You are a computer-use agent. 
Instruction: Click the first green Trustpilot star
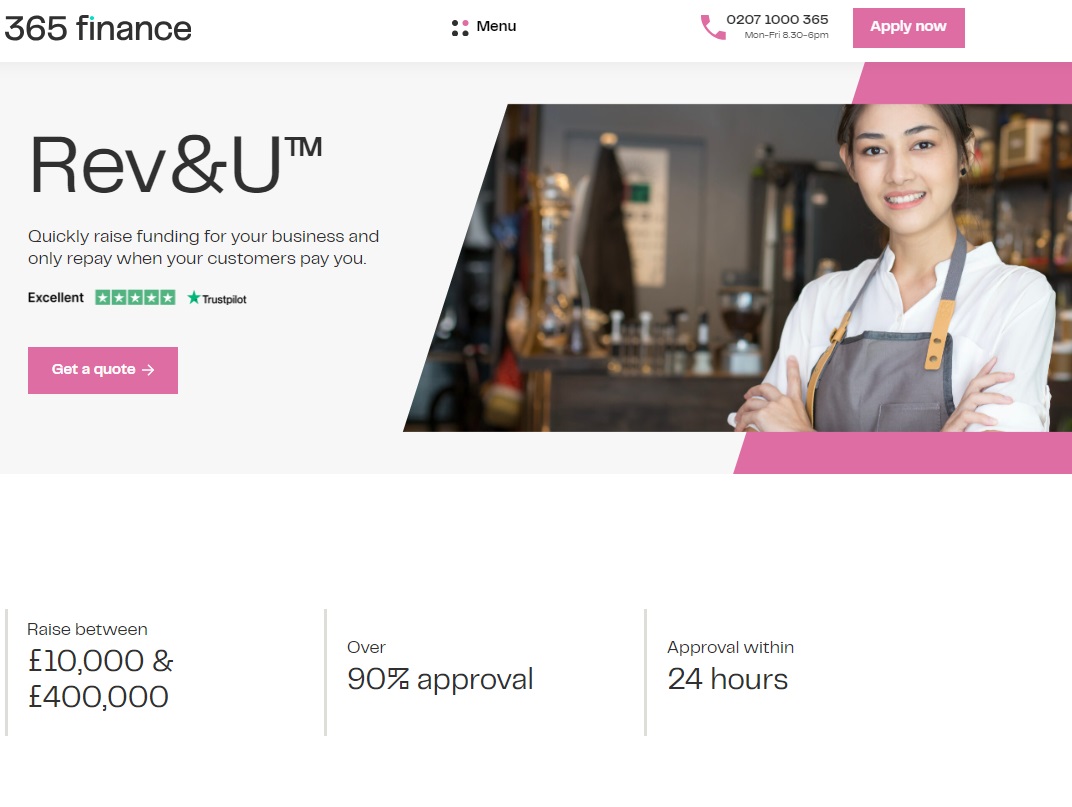click(103, 297)
